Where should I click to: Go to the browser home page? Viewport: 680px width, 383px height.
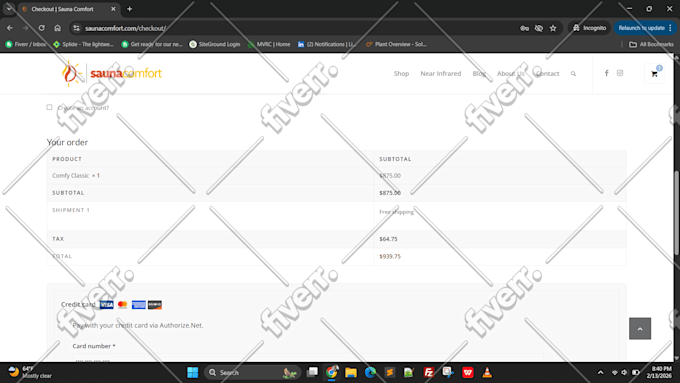click(x=57, y=28)
